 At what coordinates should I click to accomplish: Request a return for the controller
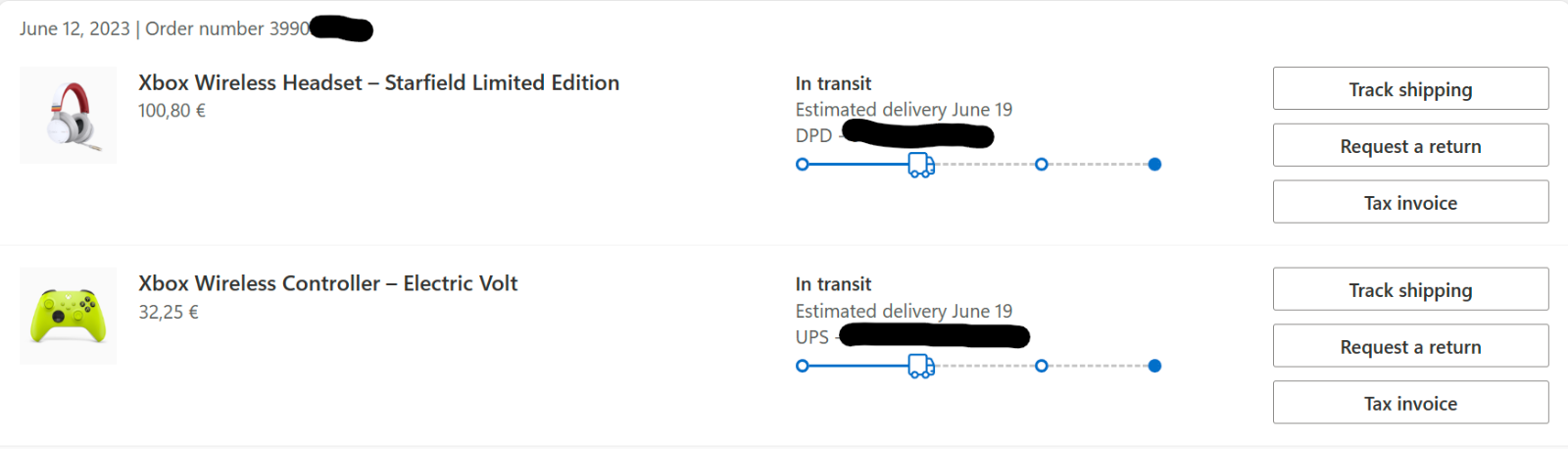pos(1410,346)
